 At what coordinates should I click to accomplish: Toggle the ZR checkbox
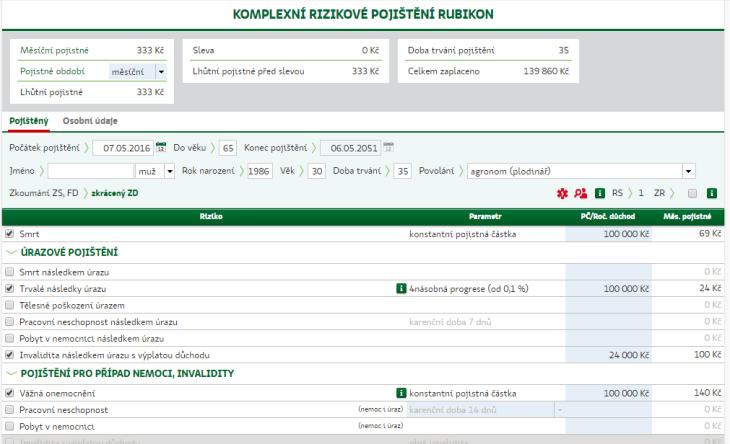click(692, 193)
